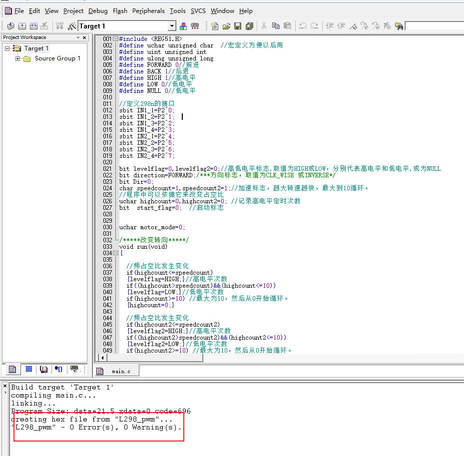Open the File menu
Image resolution: width=464 pixels, height=456 pixels.
point(19,11)
